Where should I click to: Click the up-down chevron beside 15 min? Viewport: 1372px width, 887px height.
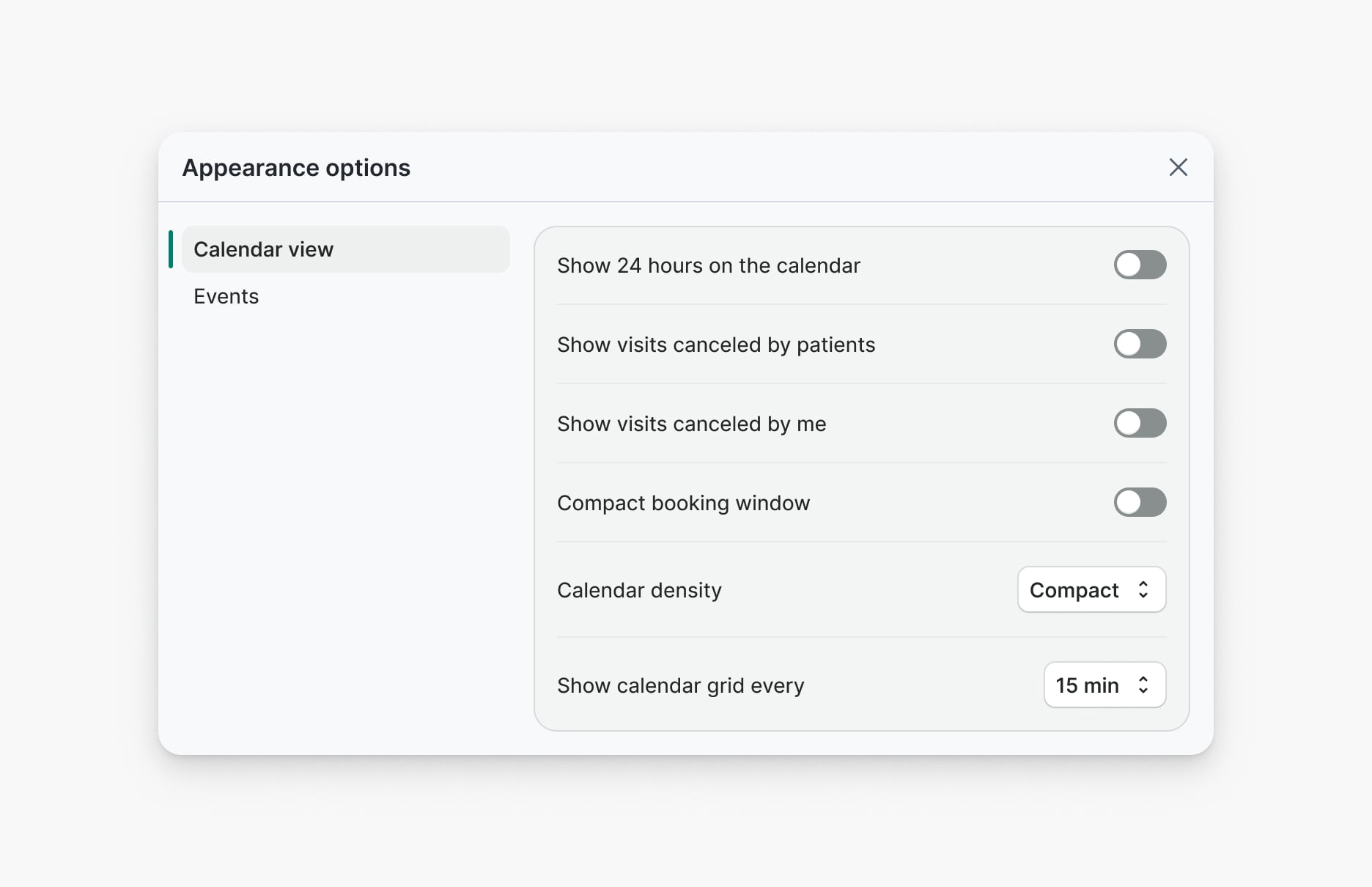(x=1143, y=685)
